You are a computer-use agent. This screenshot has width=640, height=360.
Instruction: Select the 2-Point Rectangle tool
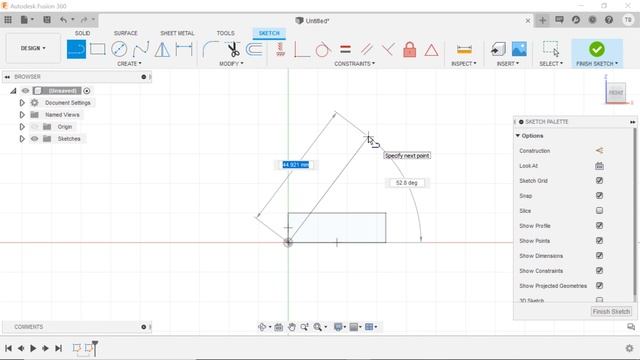pos(98,49)
